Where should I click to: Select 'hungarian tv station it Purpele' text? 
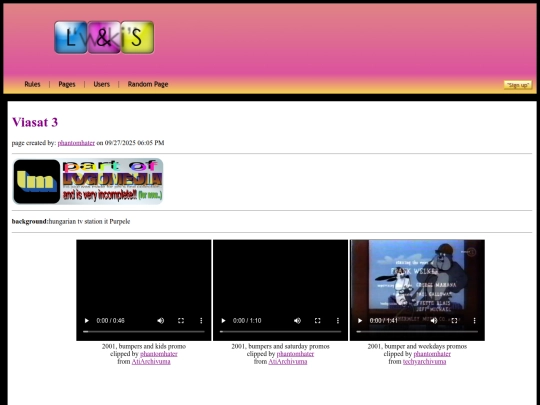pos(89,221)
